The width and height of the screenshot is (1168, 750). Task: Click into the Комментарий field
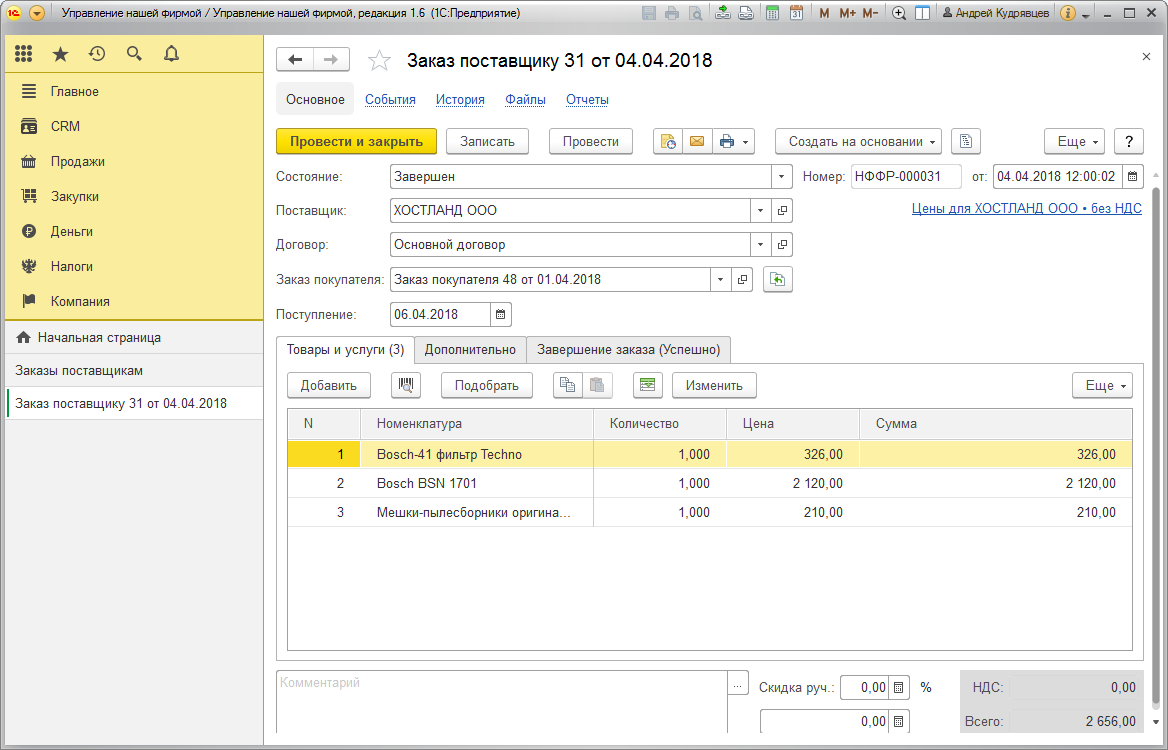(502, 702)
